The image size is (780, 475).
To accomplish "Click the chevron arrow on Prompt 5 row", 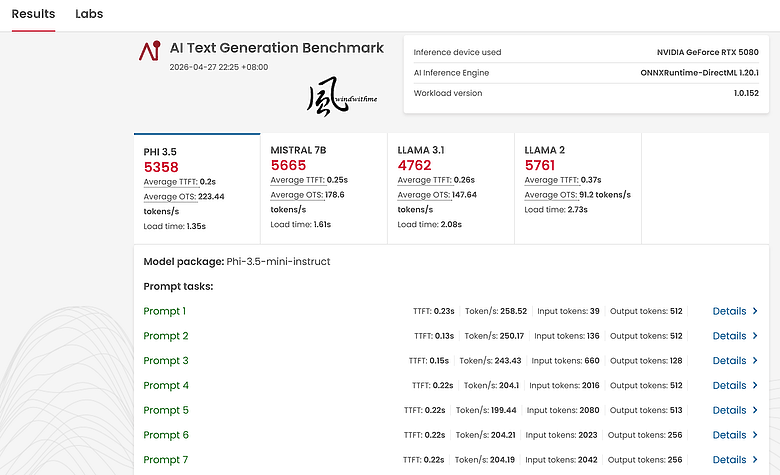I will tap(755, 410).
